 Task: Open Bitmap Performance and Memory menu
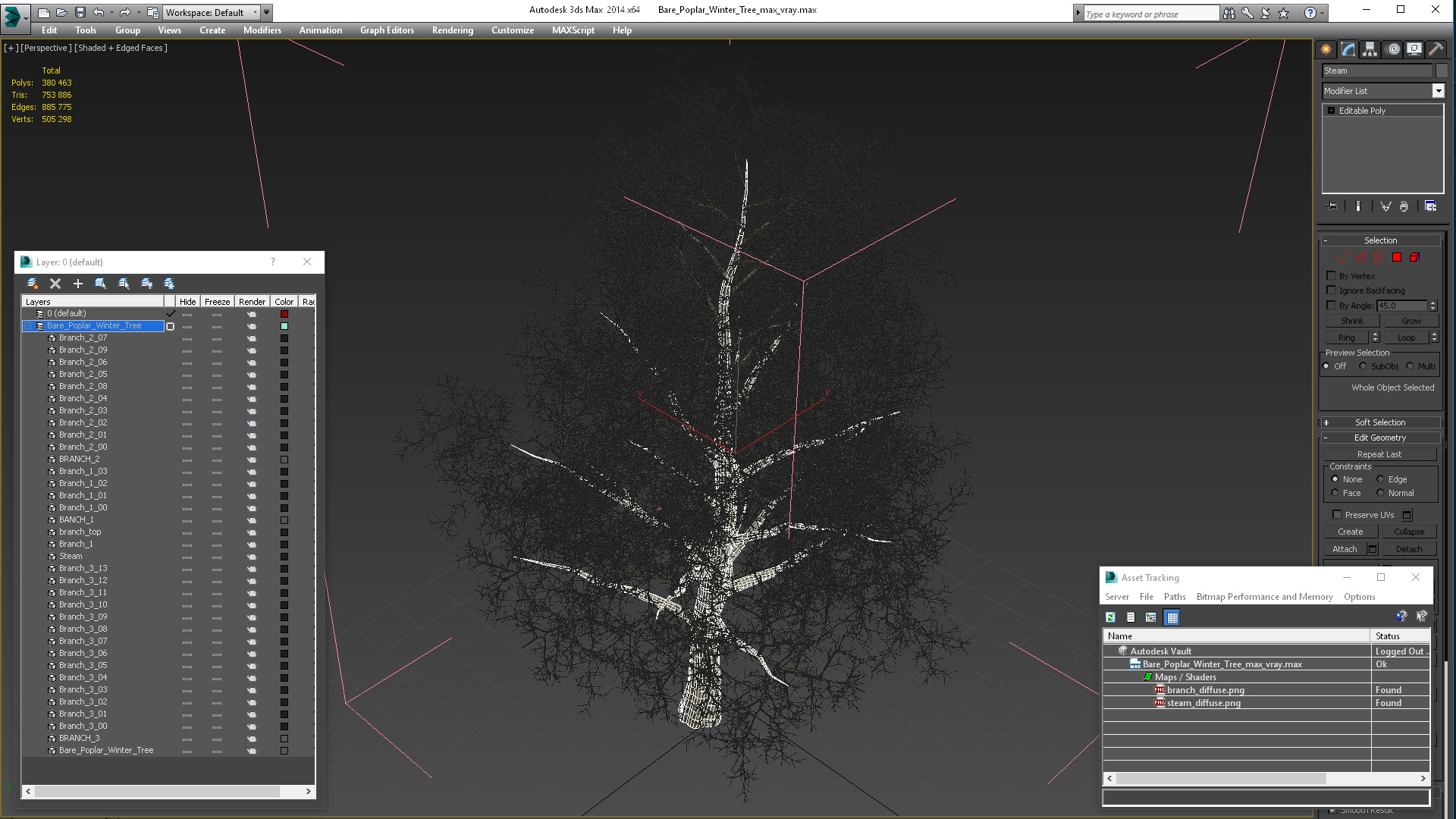tap(1264, 597)
